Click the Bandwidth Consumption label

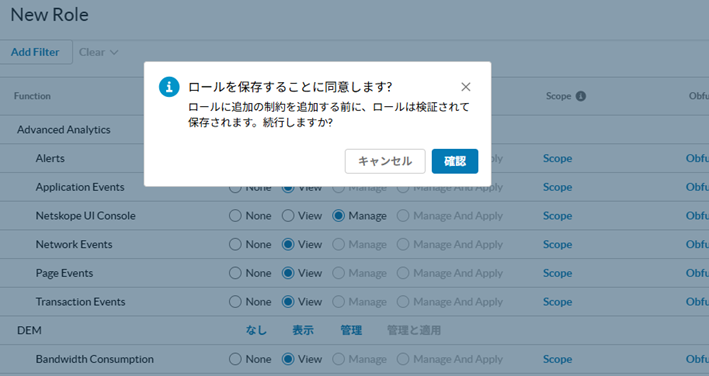point(95,359)
